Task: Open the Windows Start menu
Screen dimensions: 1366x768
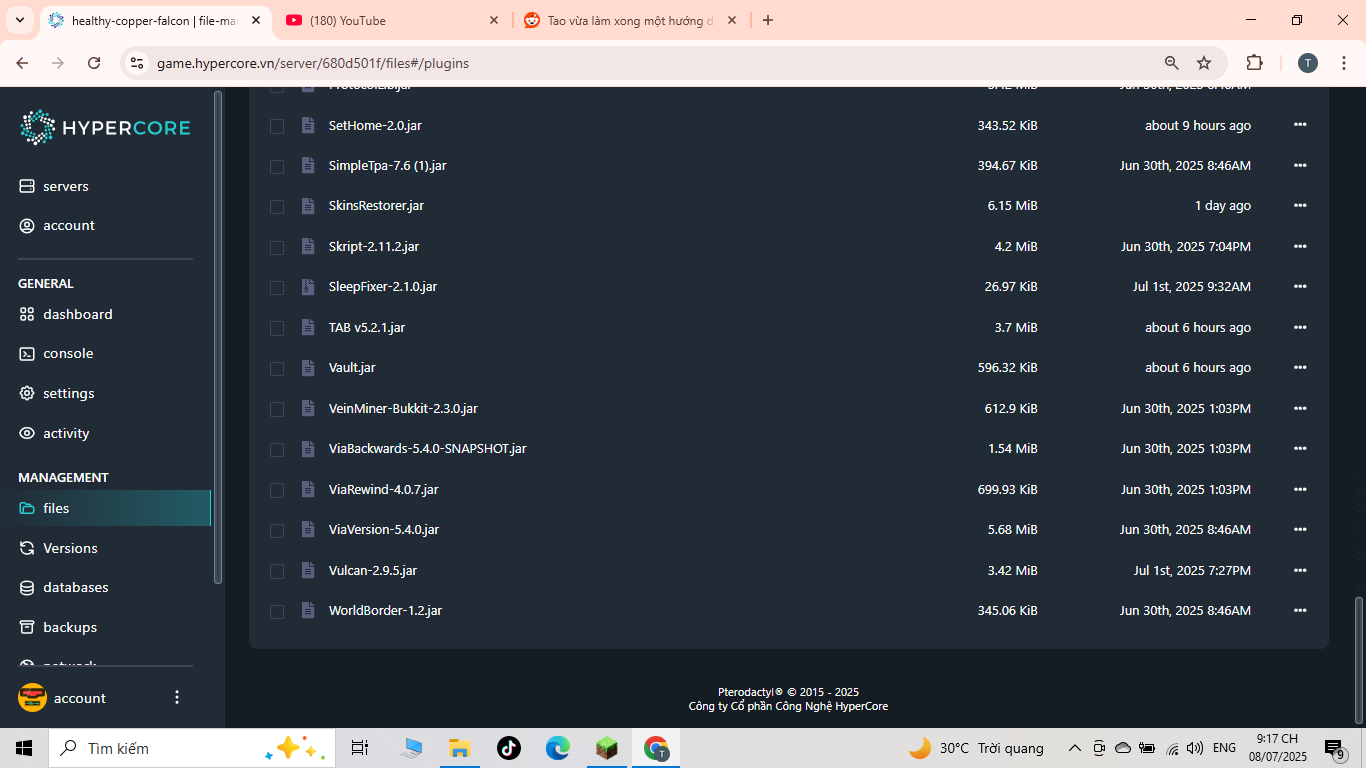Action: coord(24,748)
